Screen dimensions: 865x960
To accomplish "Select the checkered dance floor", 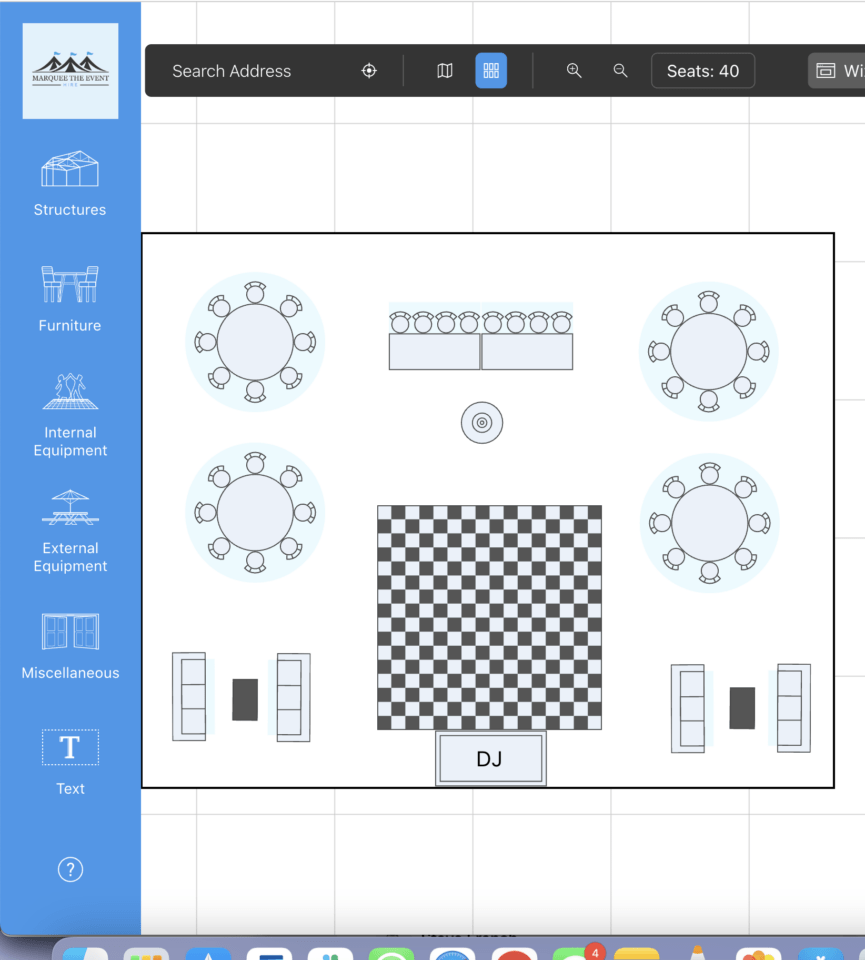I will (489, 617).
